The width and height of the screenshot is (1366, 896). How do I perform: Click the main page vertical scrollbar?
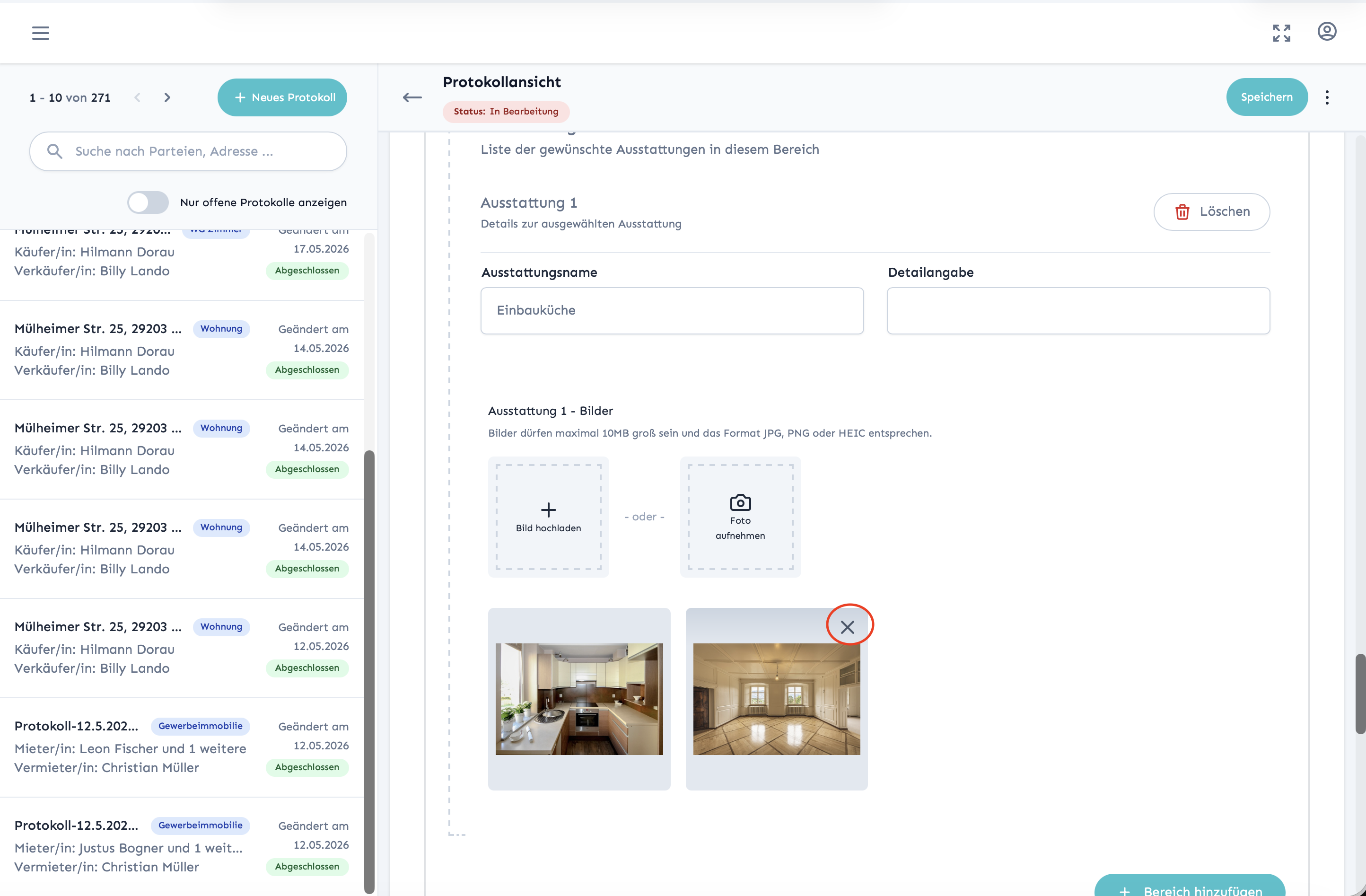coord(1360,694)
